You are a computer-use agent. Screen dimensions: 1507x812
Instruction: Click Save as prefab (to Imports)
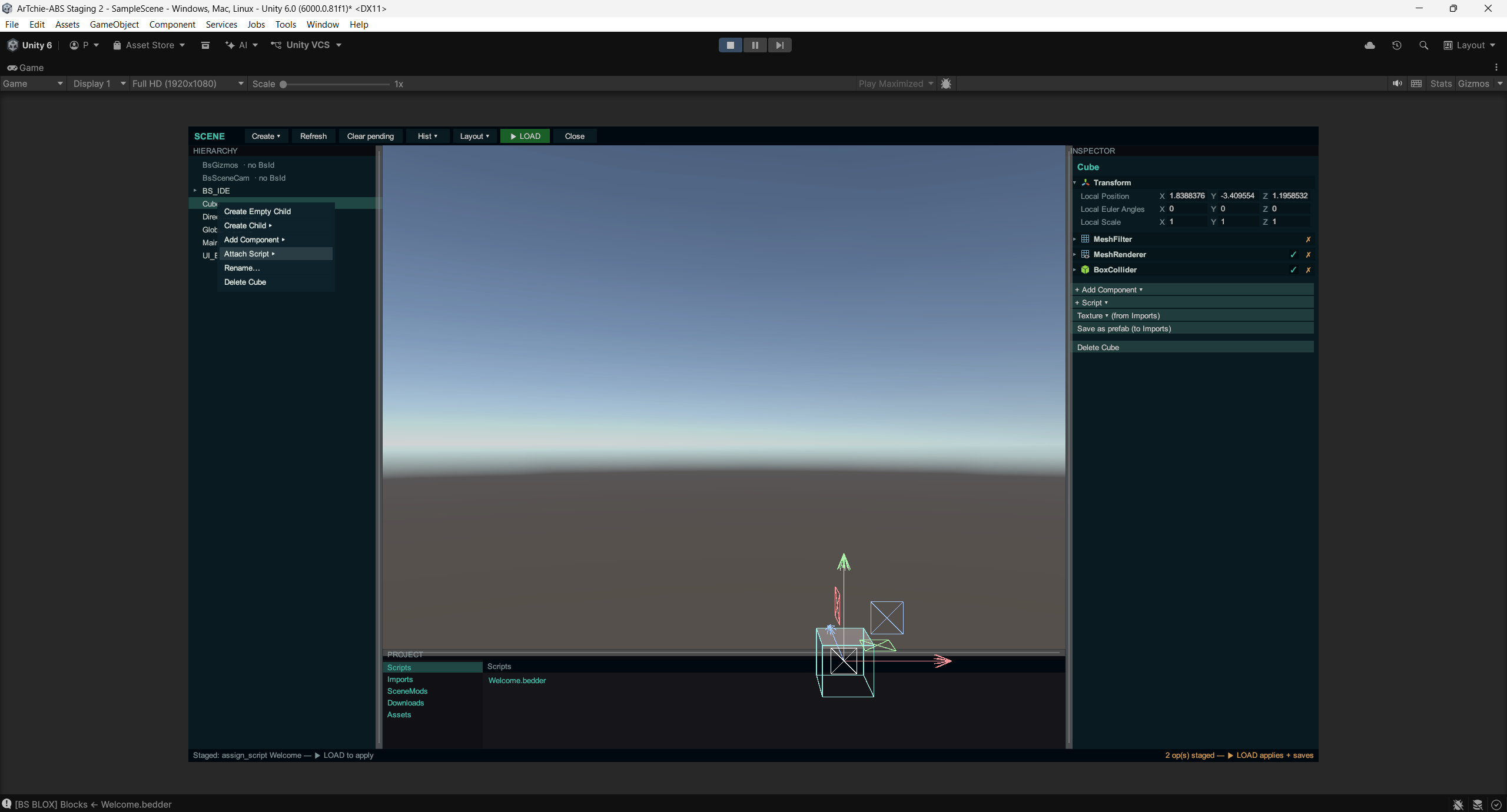click(1193, 328)
